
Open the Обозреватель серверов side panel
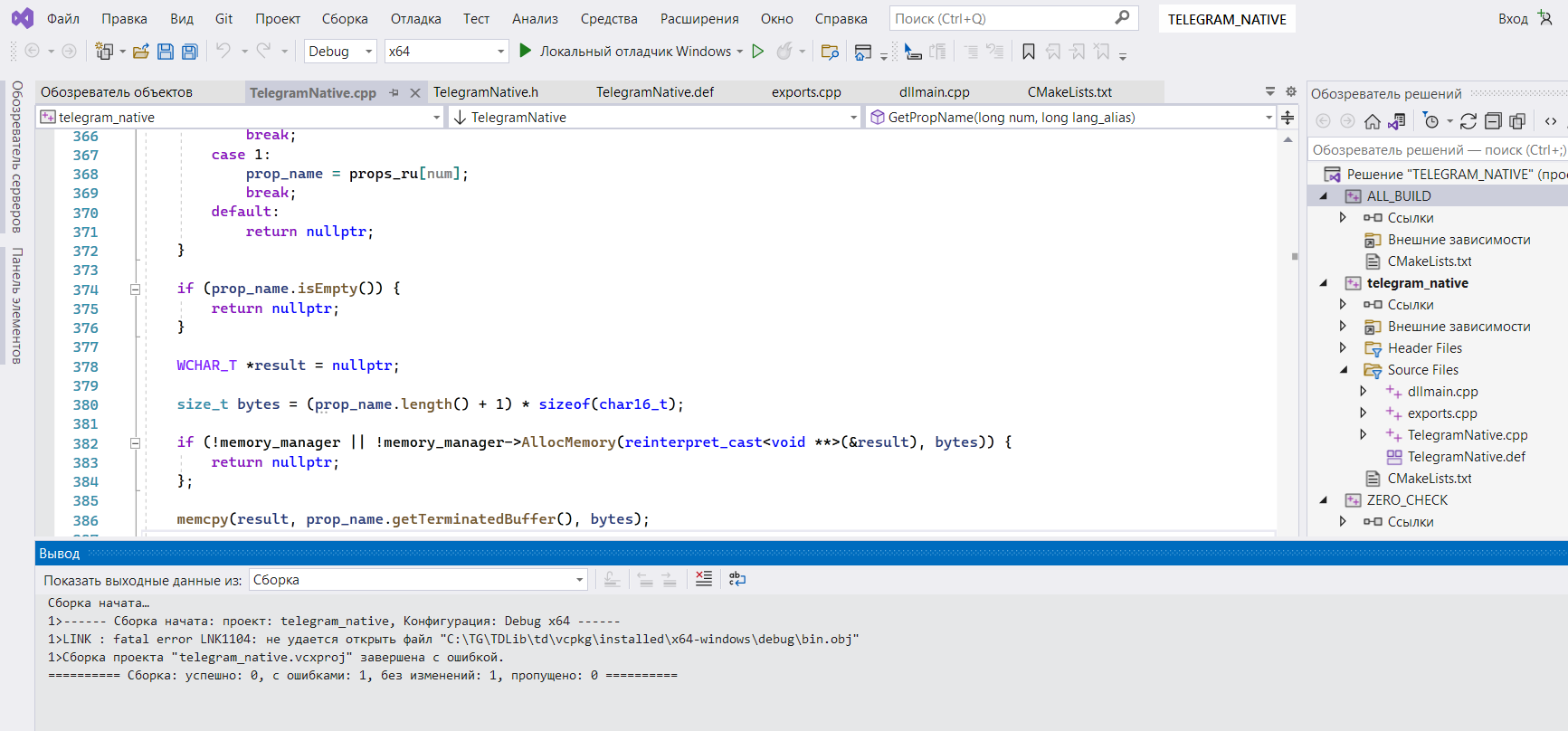[x=17, y=157]
